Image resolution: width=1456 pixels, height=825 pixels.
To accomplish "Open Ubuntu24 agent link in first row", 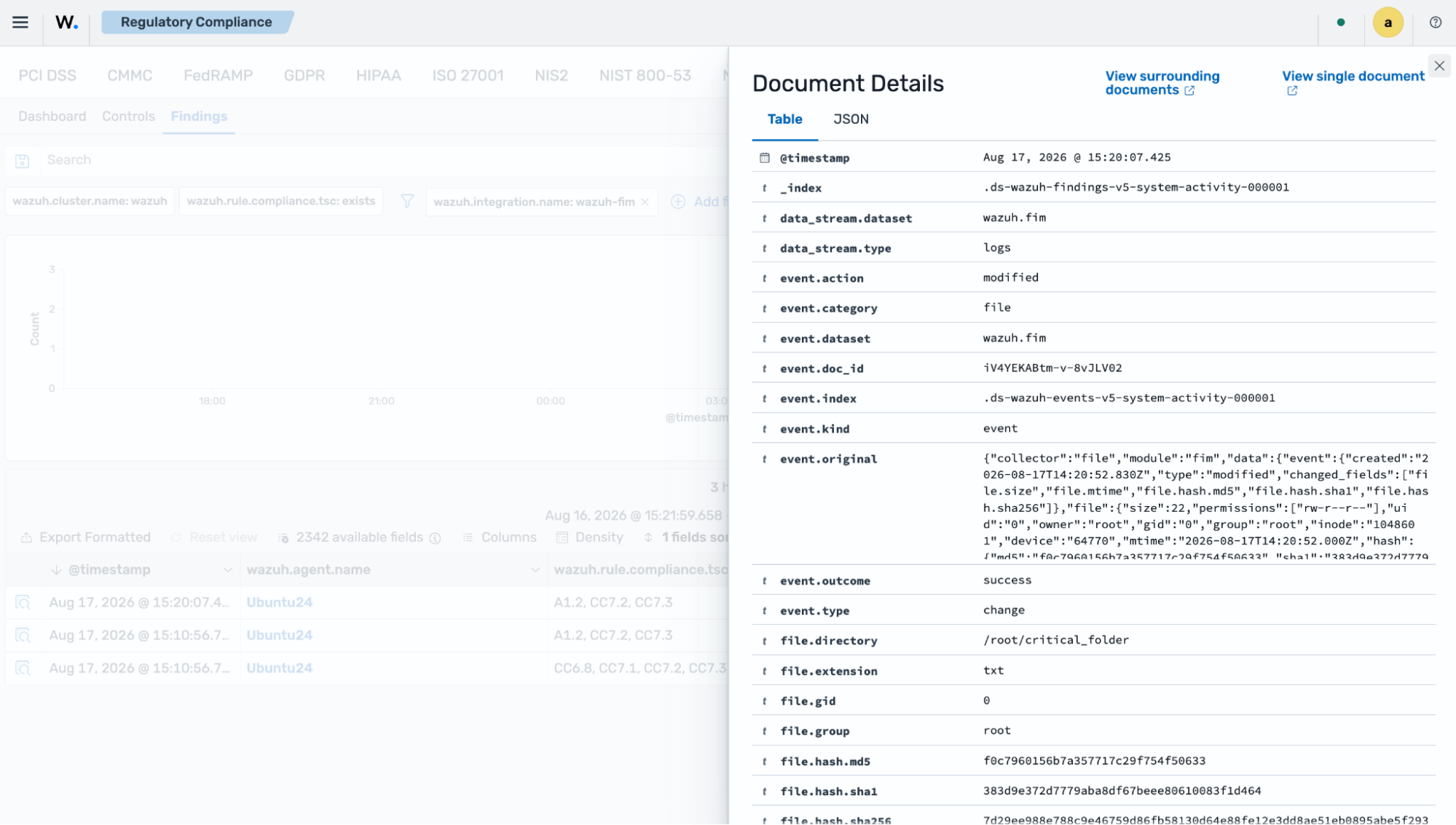I will pyautogui.click(x=279, y=603).
